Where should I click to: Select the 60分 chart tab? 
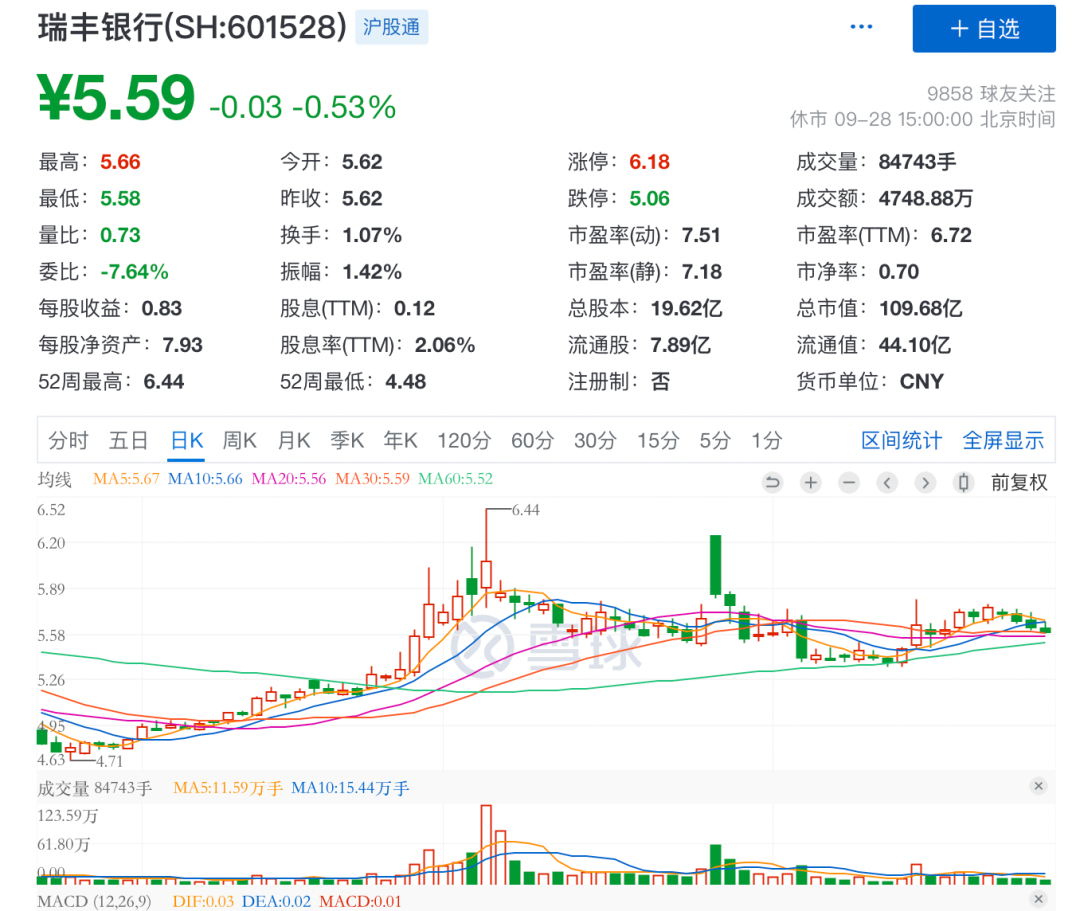pos(532,440)
